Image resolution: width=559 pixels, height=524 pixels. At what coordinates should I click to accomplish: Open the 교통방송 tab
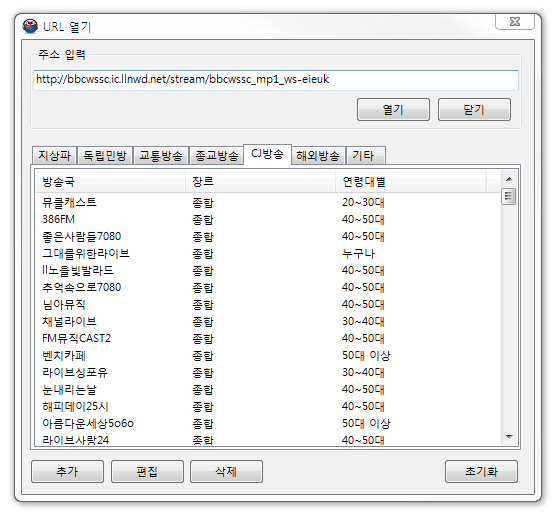click(x=161, y=156)
